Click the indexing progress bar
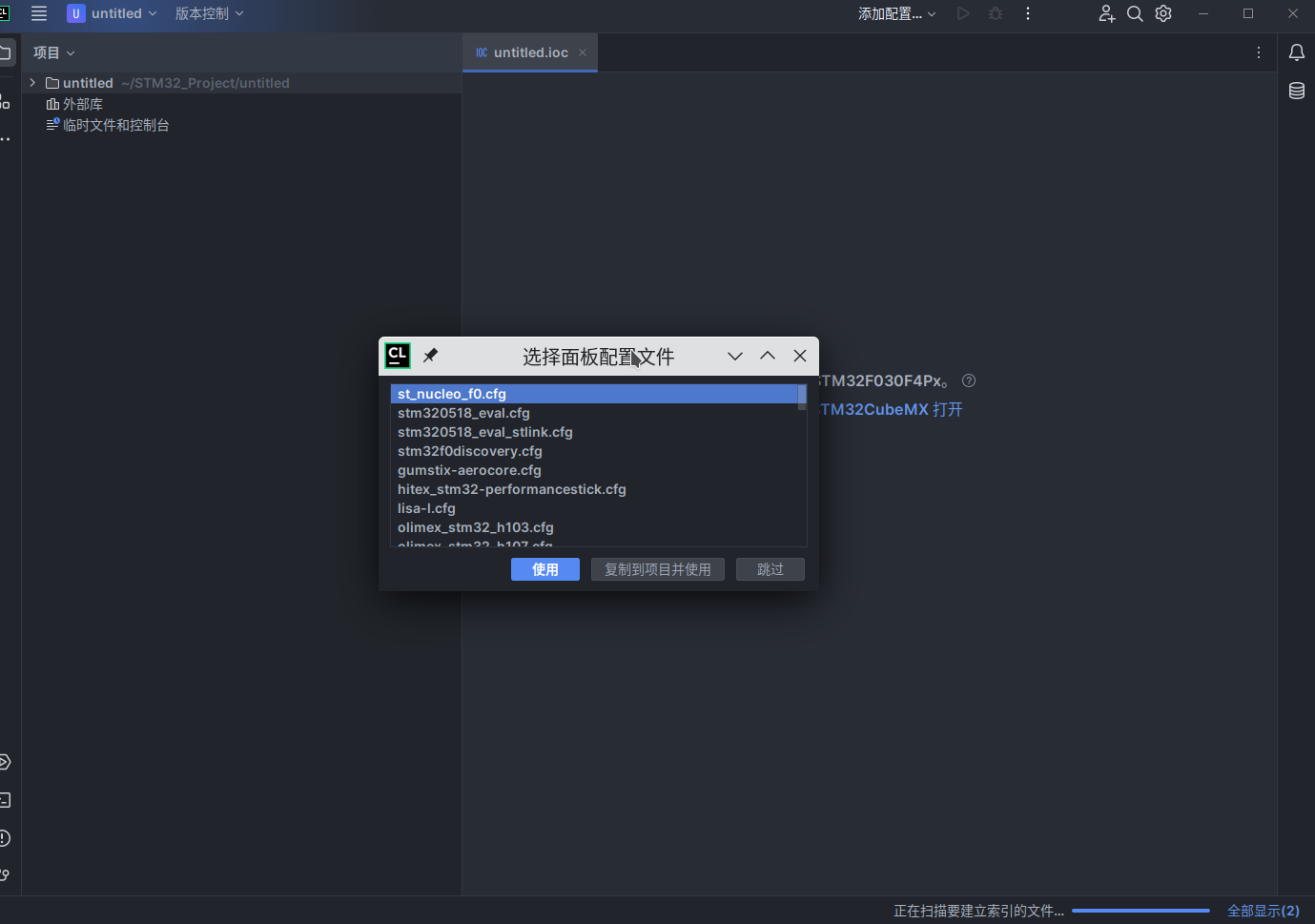 click(x=1140, y=911)
